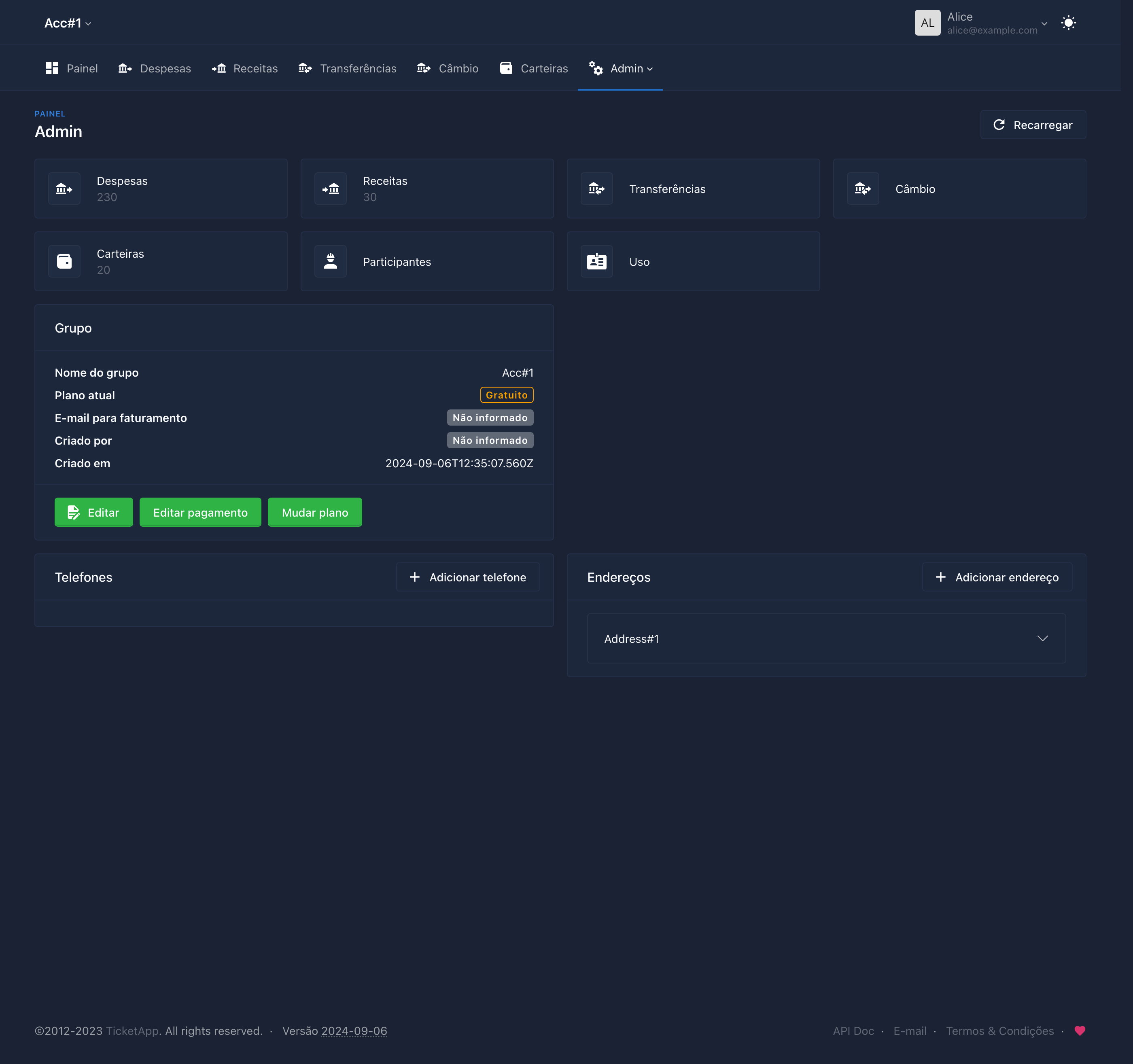Click the Receitas icon in navigation bar
1133x1064 pixels.
[x=219, y=68]
